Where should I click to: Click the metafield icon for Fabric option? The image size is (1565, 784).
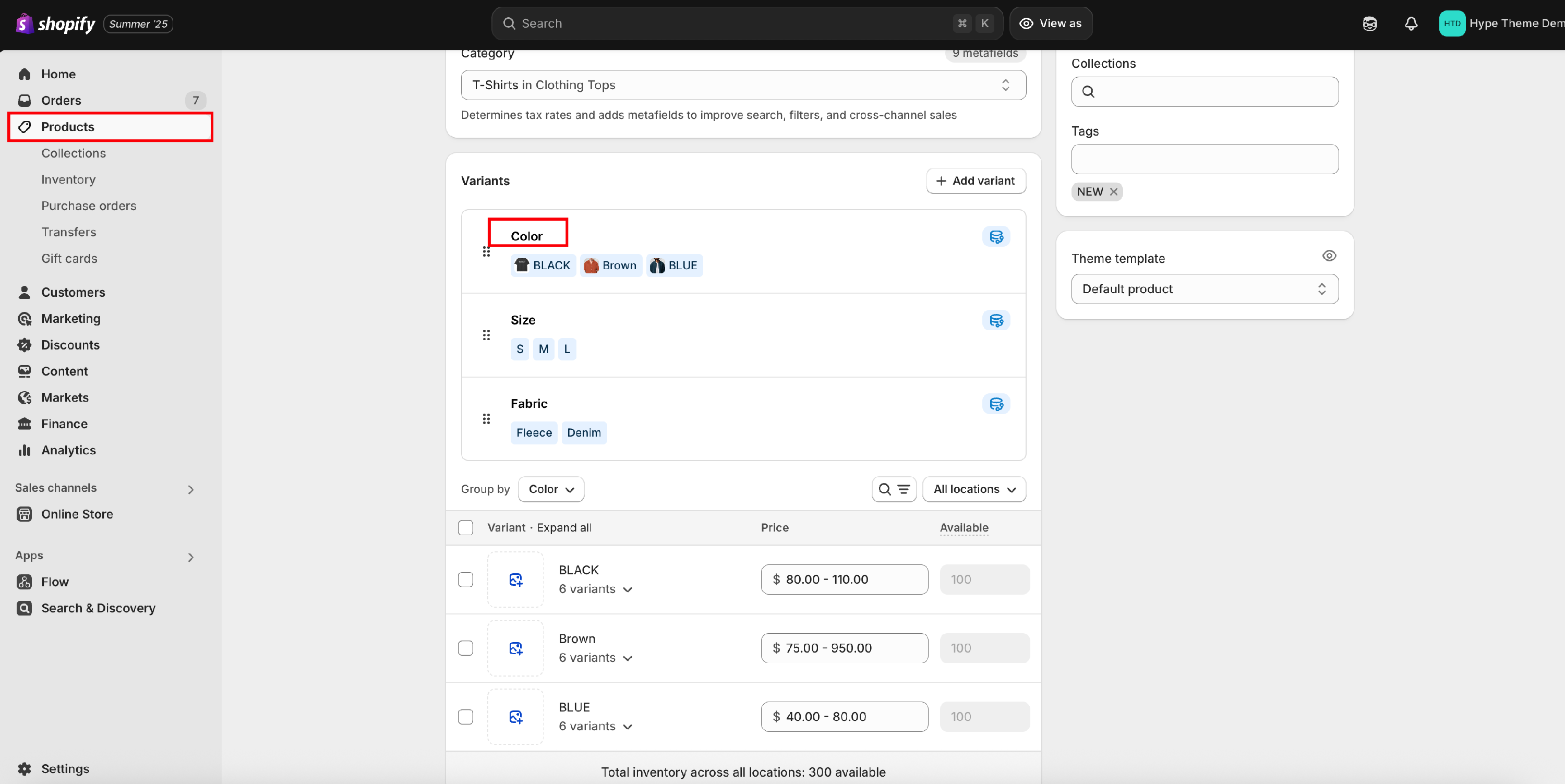pyautogui.click(x=996, y=404)
